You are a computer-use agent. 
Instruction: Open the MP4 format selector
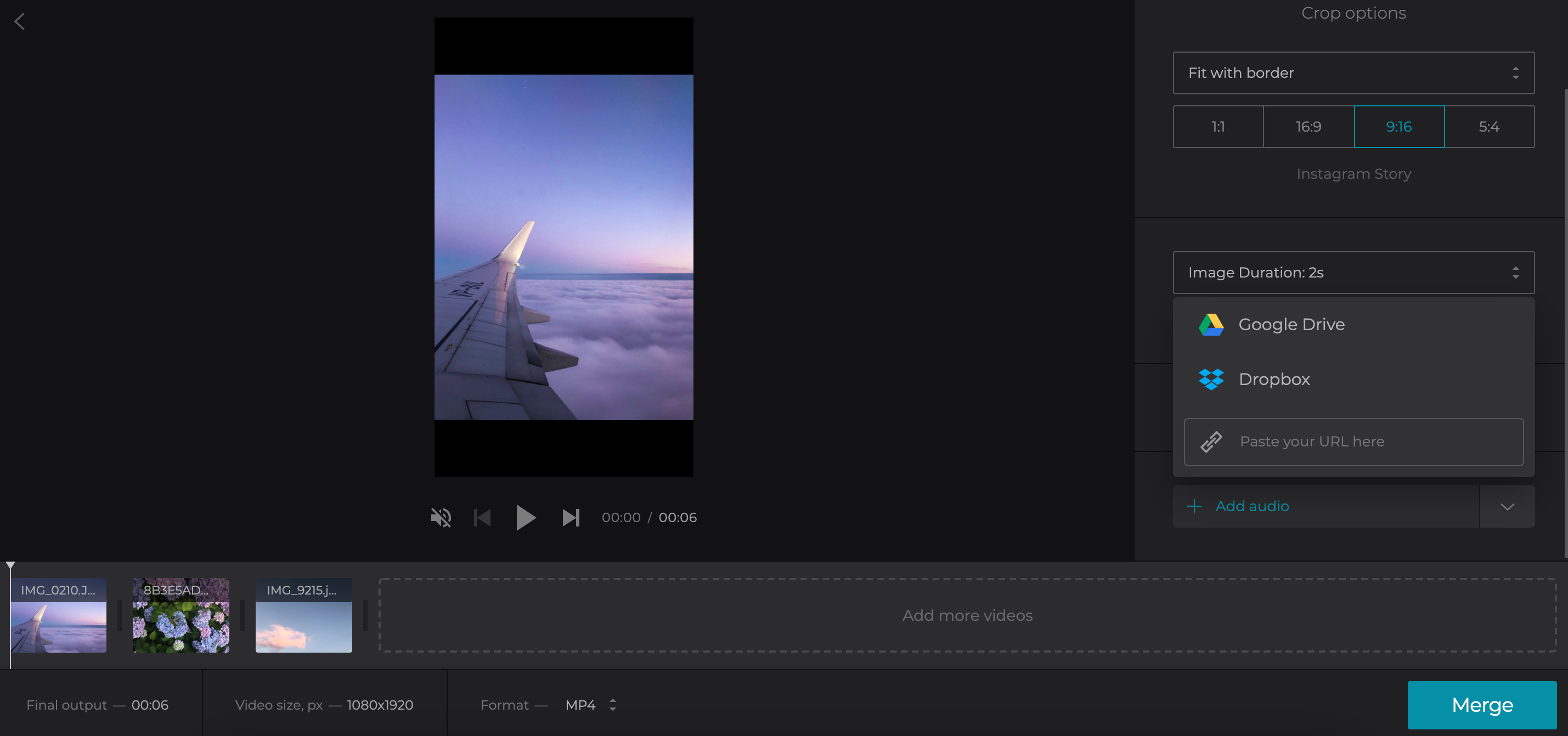click(589, 704)
